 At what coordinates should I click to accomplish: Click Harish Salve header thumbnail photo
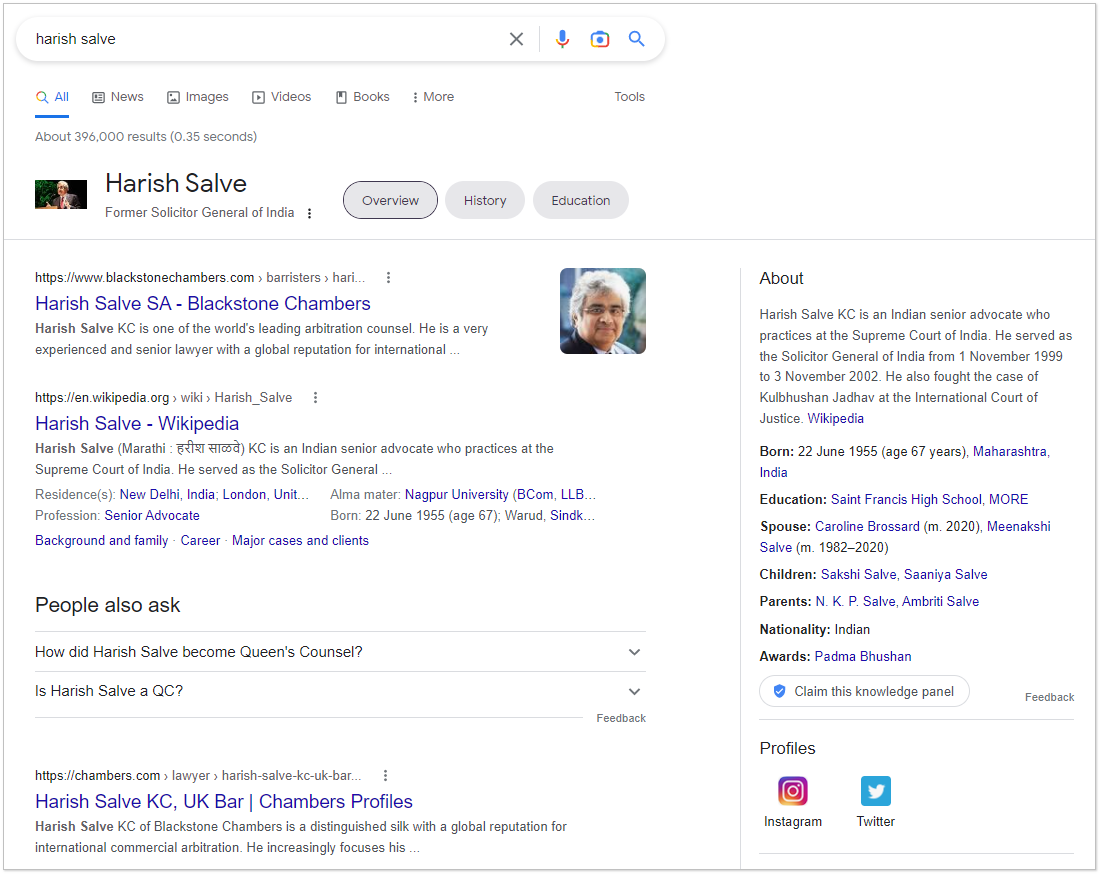[61, 194]
